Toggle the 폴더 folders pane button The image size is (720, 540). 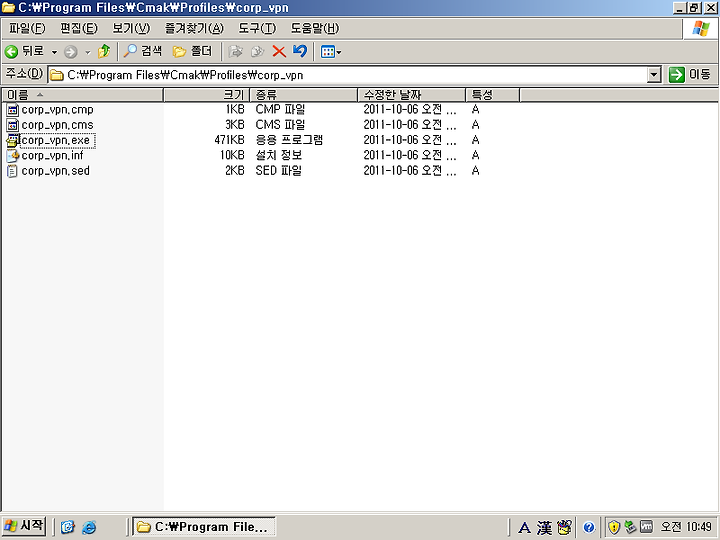coord(192,51)
